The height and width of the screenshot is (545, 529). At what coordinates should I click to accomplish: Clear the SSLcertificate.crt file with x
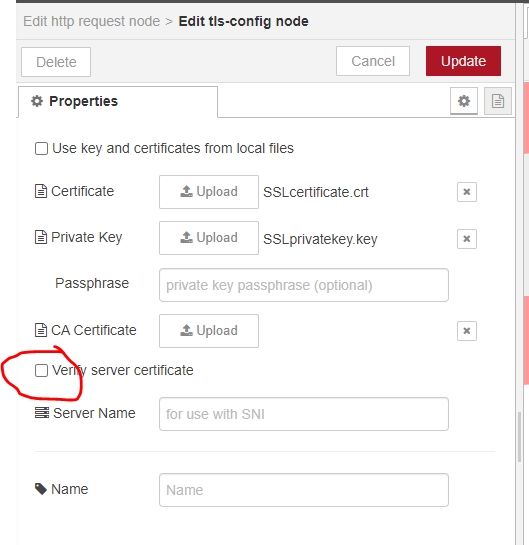tap(467, 192)
